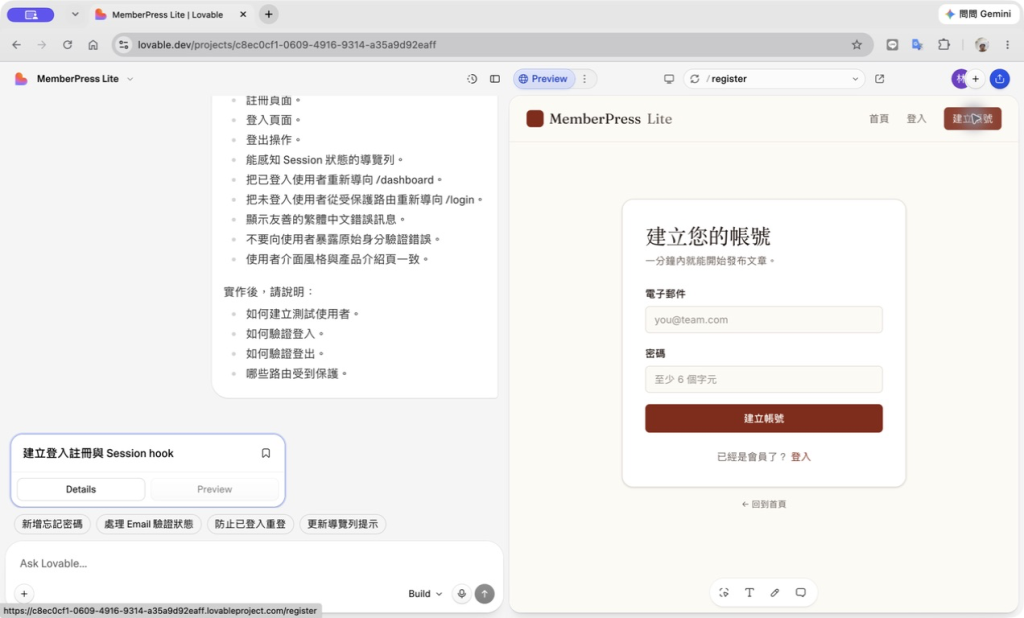This screenshot has width=1024, height=618.
Task: Select the MemberPress Lite browser tab
Action: 167,14
